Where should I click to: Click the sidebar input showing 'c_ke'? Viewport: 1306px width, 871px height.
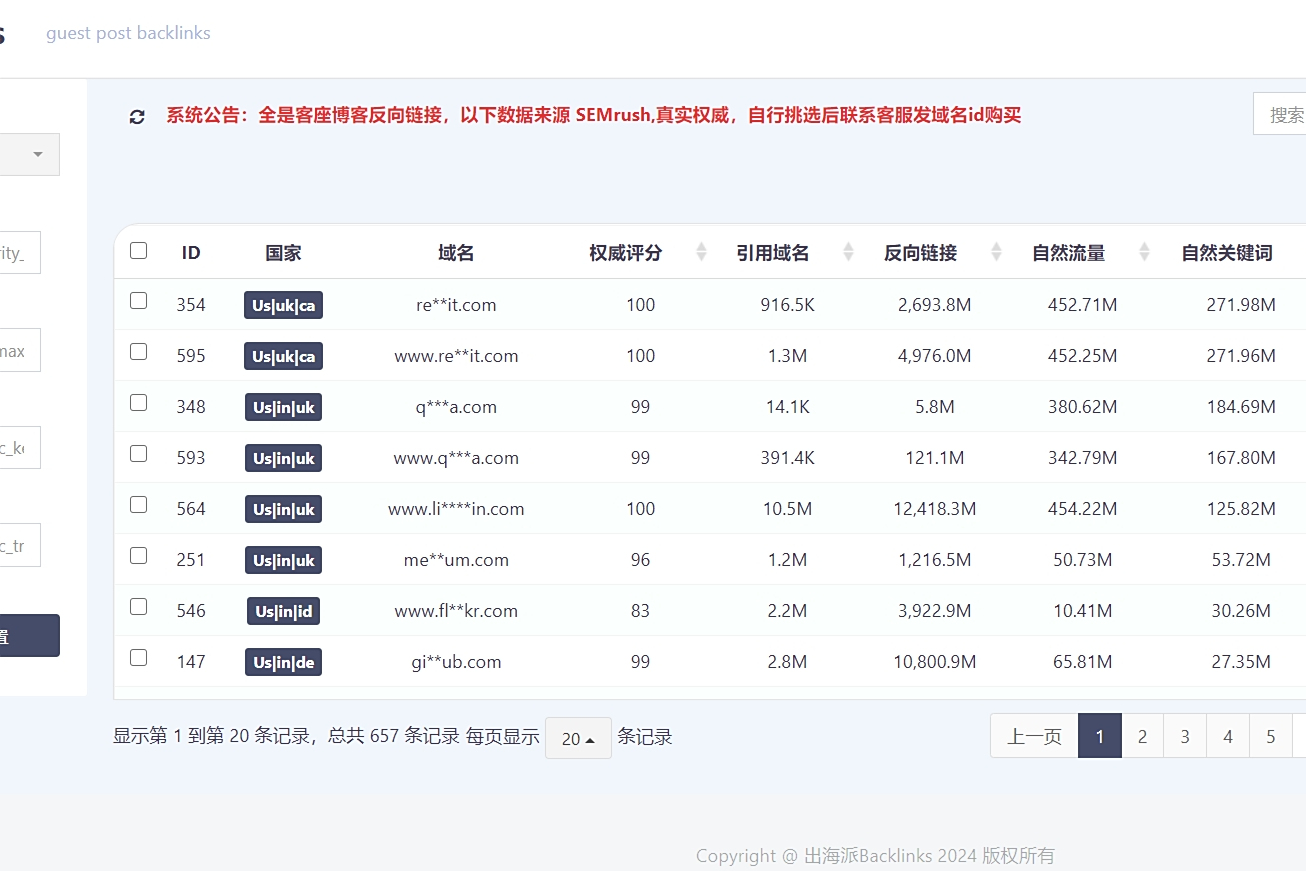[x=20, y=448]
